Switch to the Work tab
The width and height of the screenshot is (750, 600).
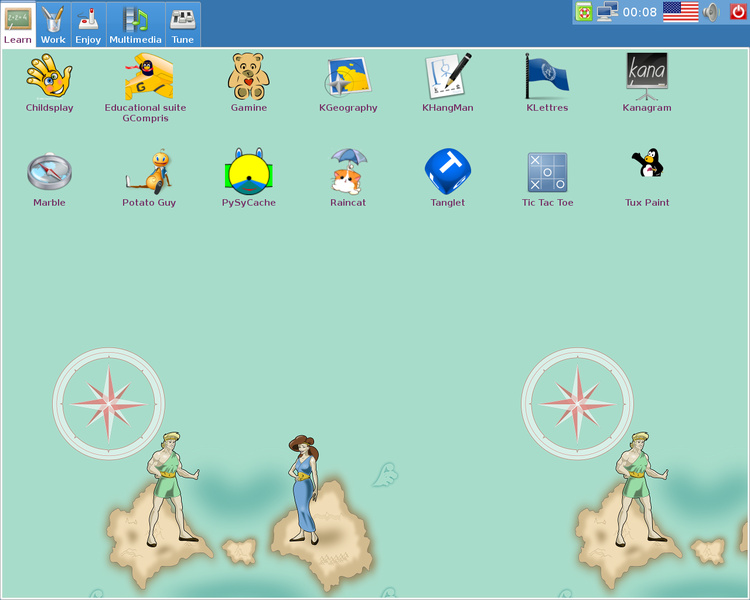53,24
